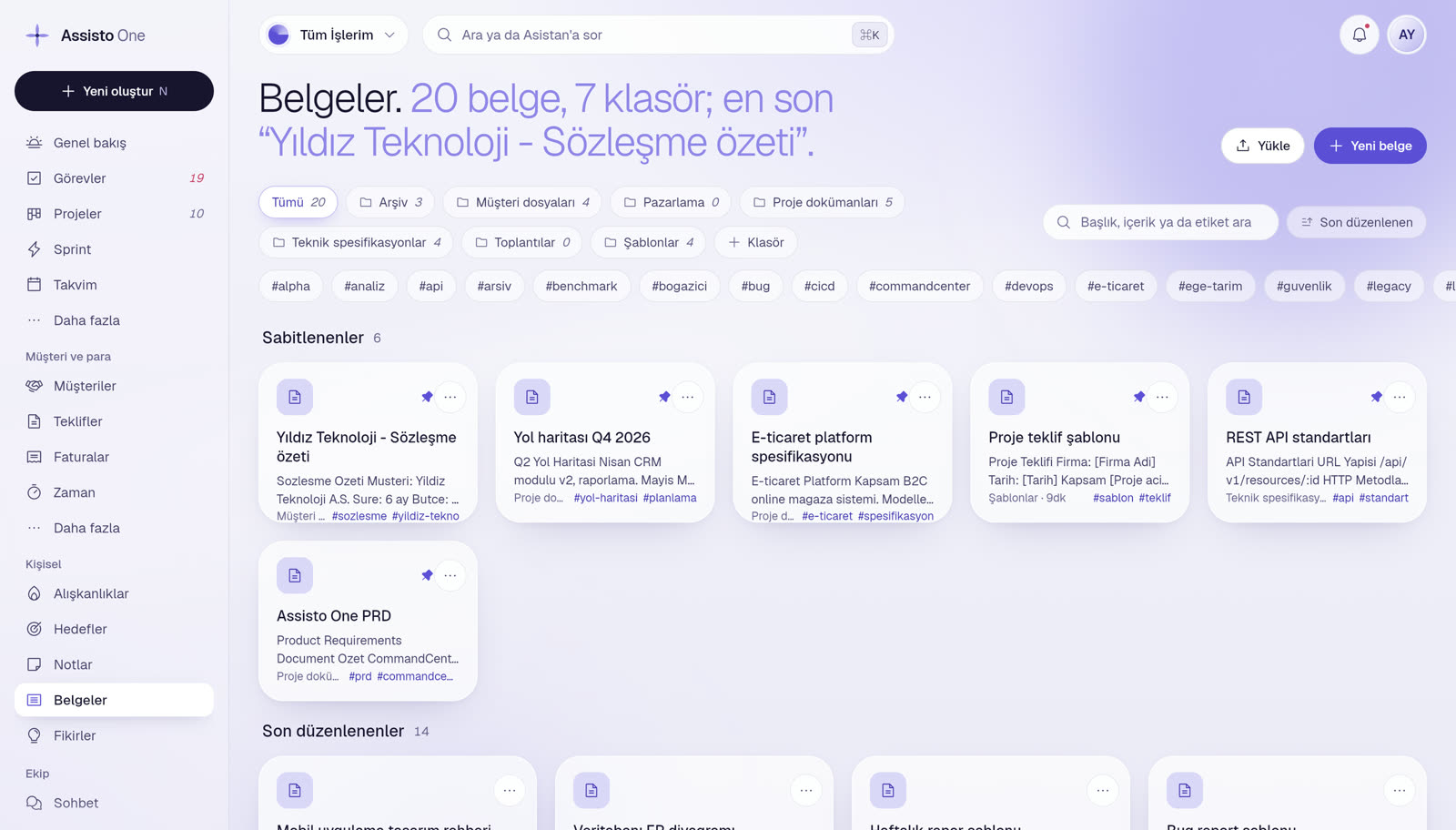Add a new Klasör
Image resolution: width=1456 pixels, height=830 pixels.
(x=755, y=242)
